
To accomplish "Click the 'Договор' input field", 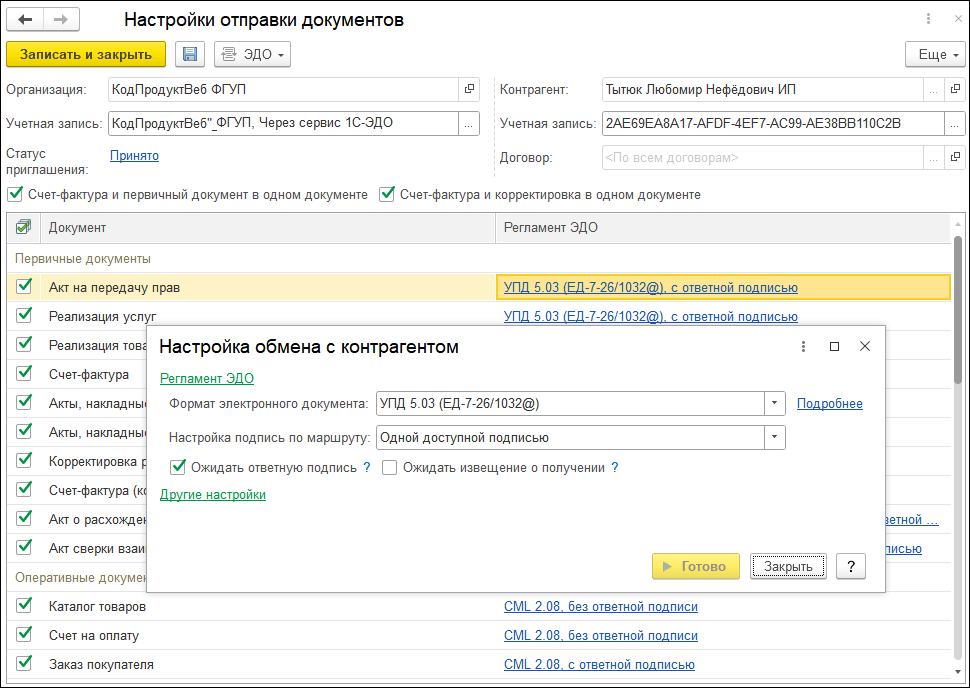I will [760, 157].
